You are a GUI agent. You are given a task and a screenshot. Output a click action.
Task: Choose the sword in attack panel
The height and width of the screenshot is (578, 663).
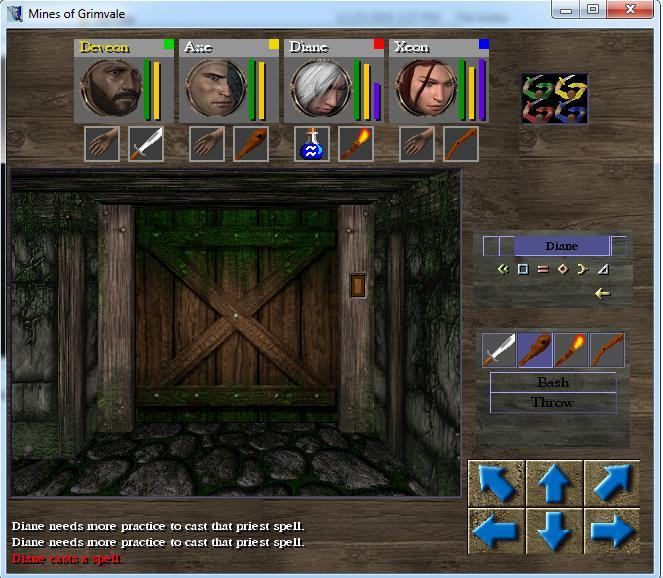click(499, 350)
